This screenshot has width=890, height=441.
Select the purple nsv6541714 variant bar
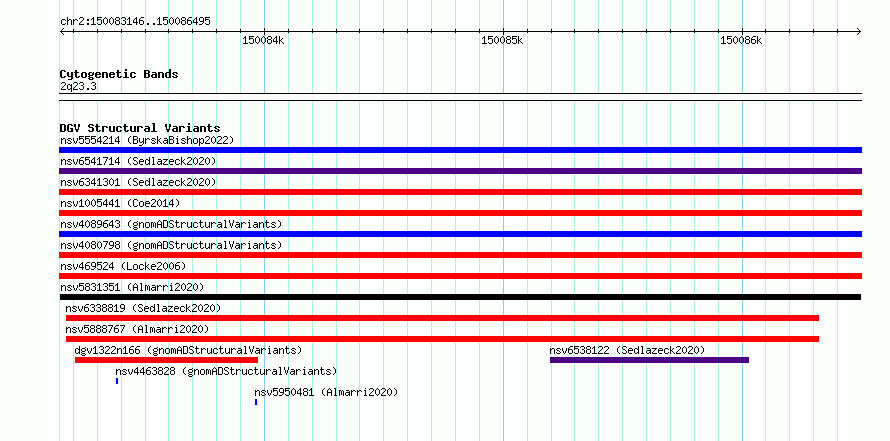460,171
